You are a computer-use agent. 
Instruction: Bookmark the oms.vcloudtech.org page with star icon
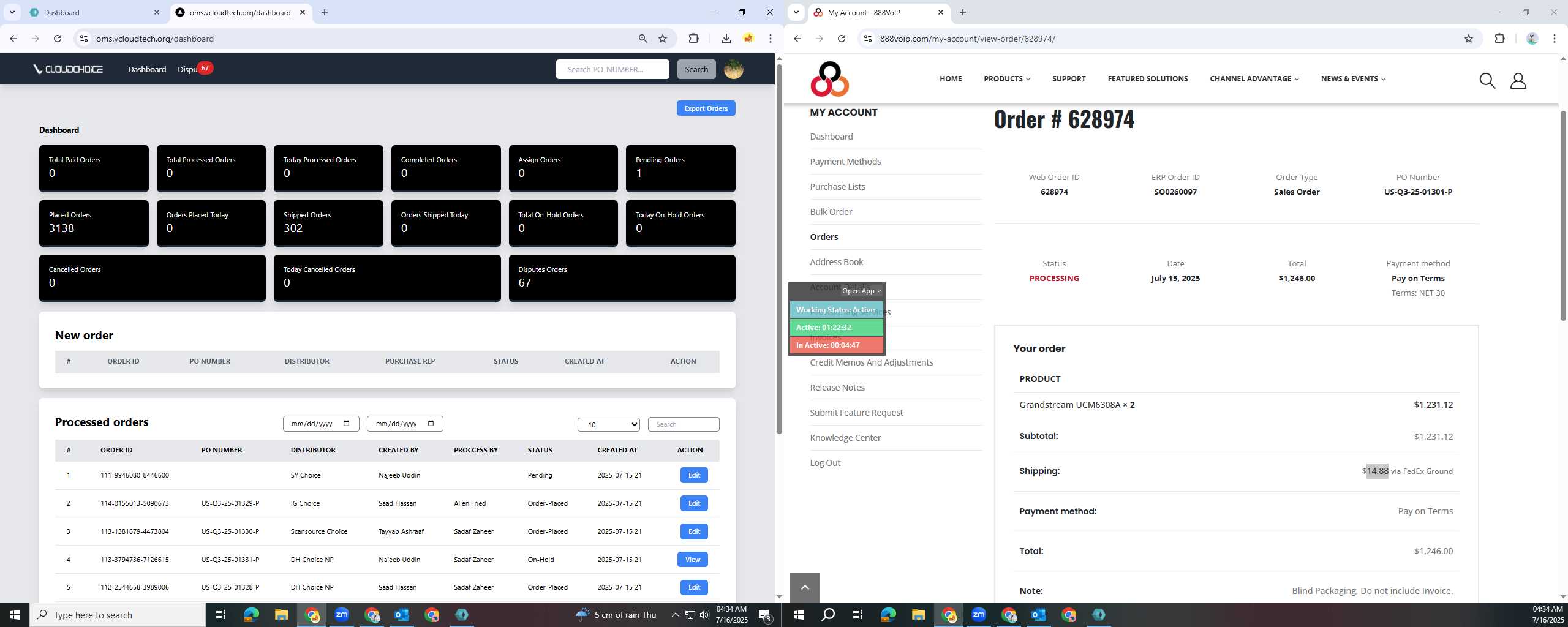click(x=663, y=39)
